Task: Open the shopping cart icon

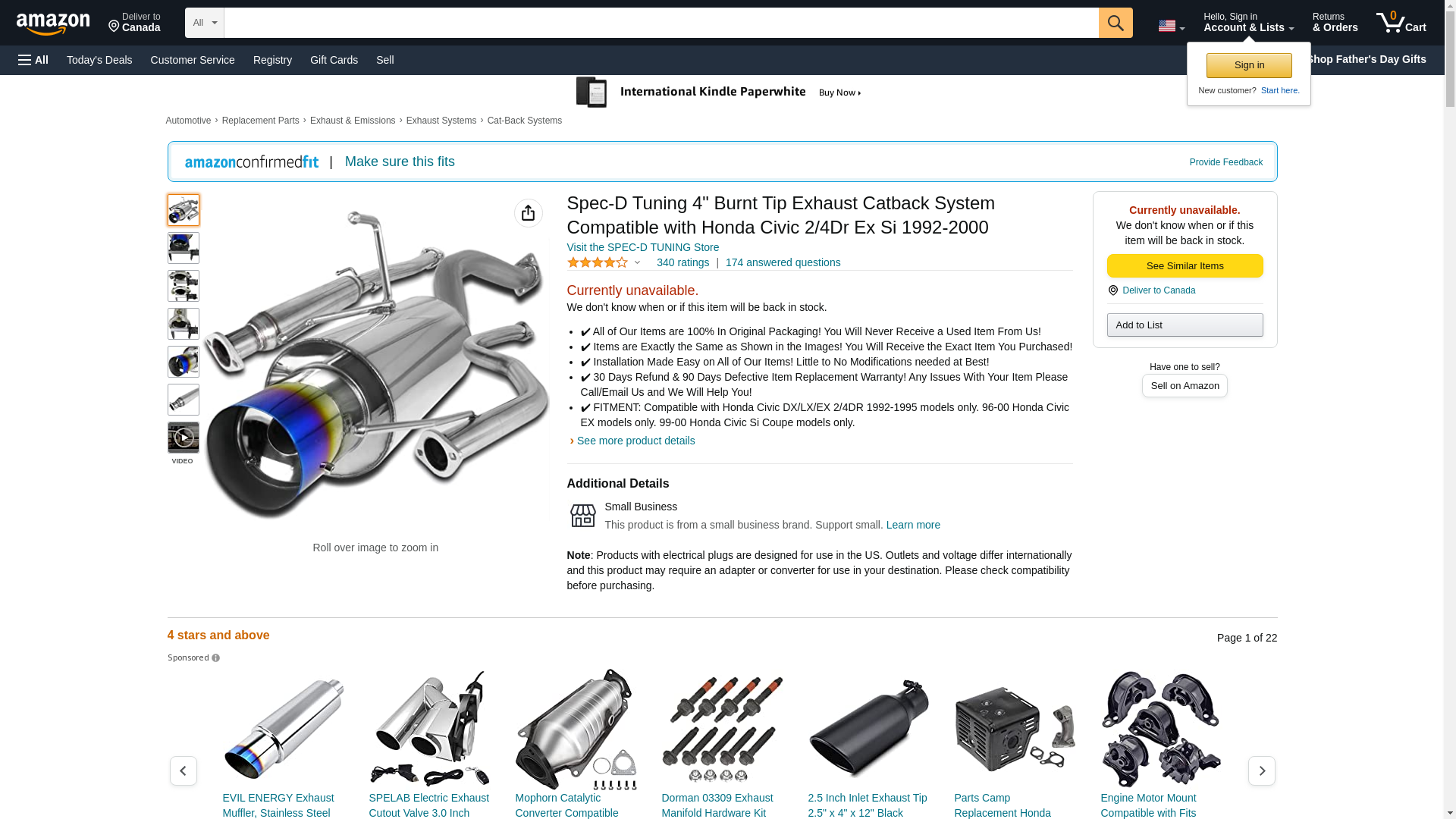Action: tap(1401, 23)
